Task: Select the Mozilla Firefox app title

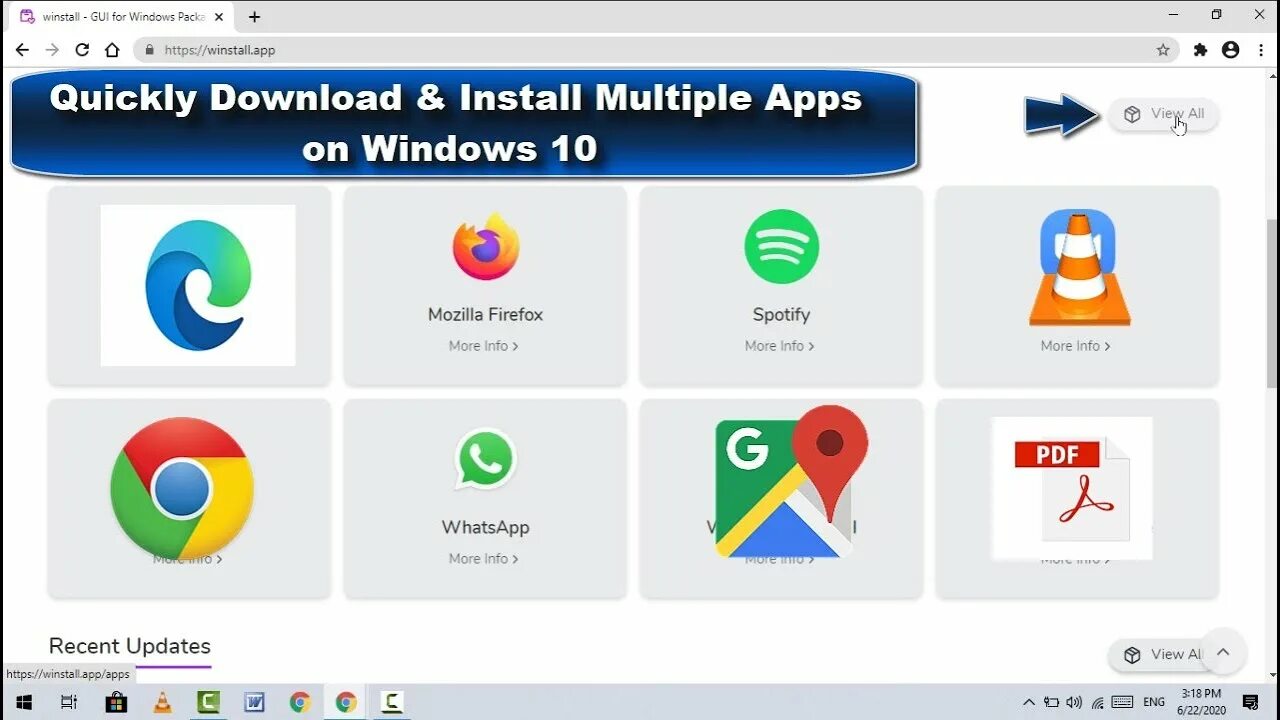Action: coord(486,314)
